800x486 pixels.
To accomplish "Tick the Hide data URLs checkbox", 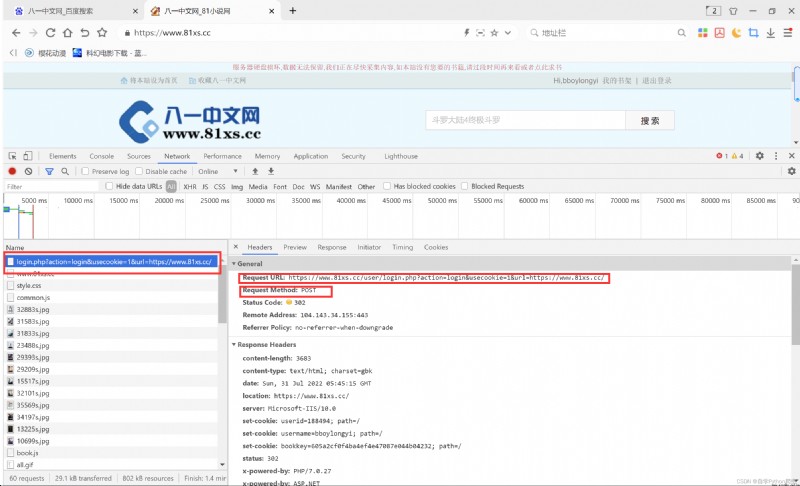I will click(x=109, y=186).
